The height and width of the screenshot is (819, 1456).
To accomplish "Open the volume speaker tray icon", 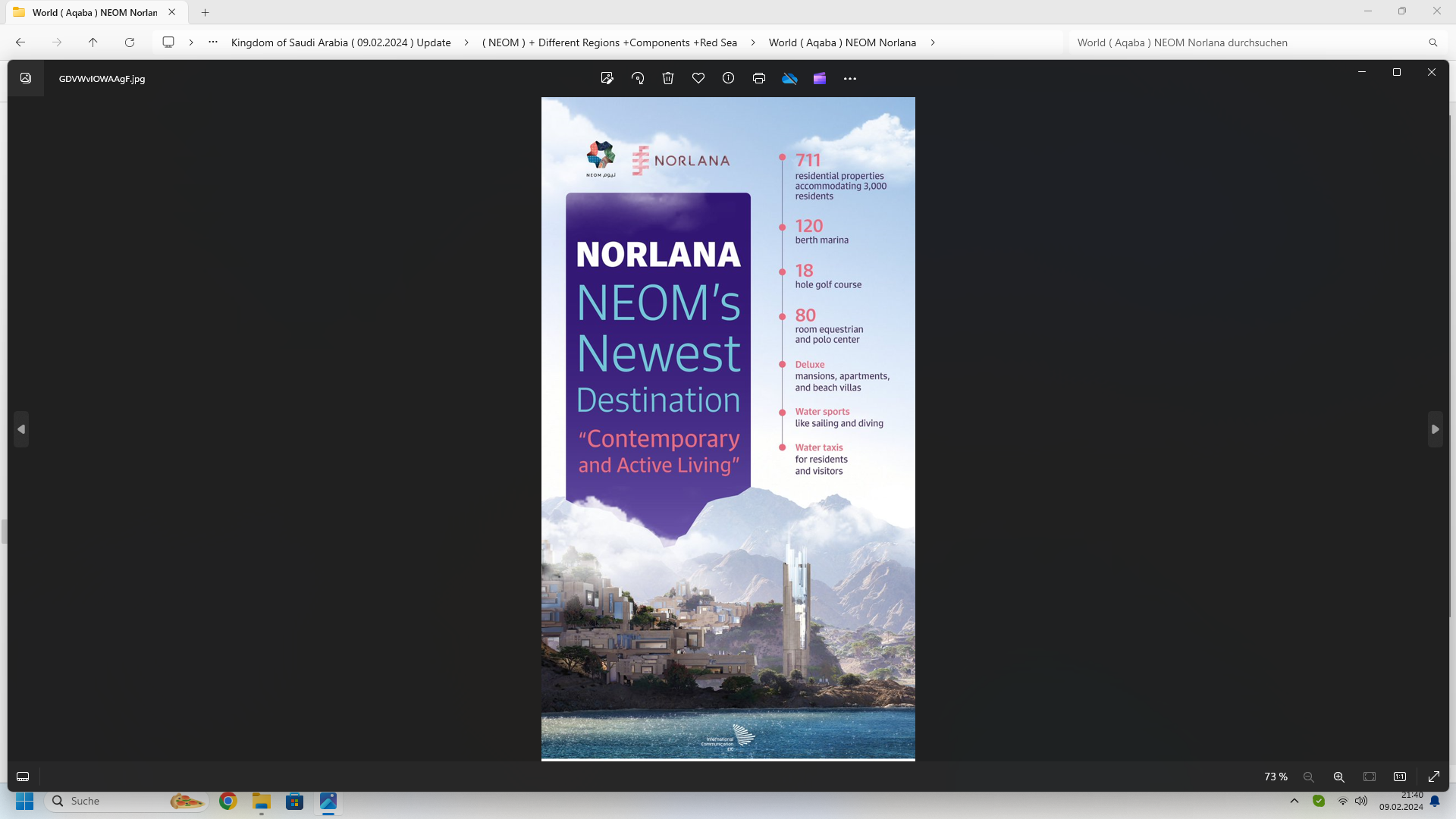I will coord(1361,801).
